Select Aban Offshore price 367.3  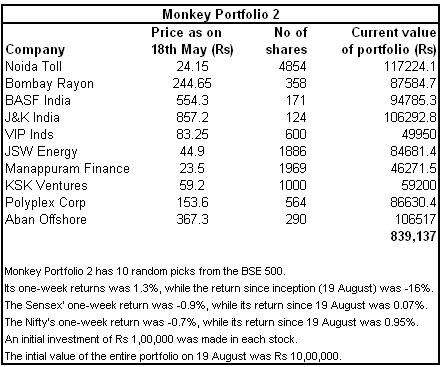point(192,219)
